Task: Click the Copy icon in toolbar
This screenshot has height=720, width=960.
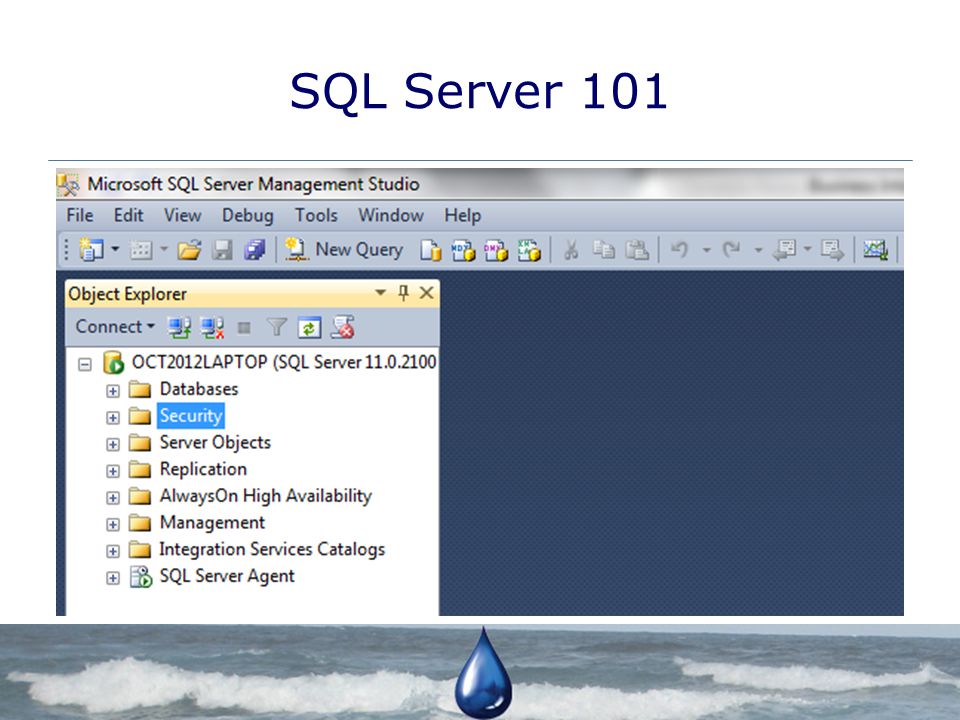Action: click(x=604, y=250)
